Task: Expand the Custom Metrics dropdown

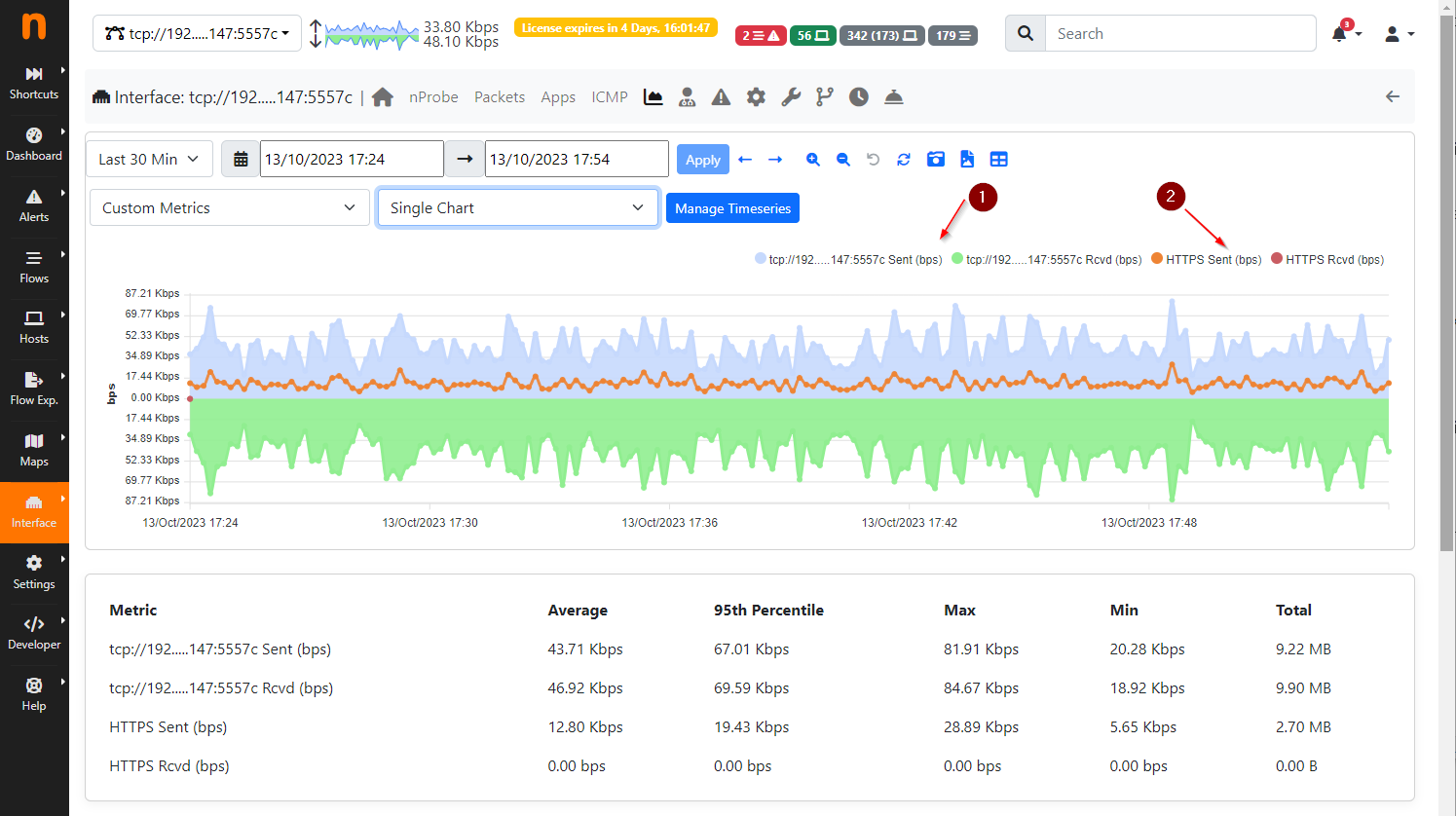Action: tap(229, 207)
